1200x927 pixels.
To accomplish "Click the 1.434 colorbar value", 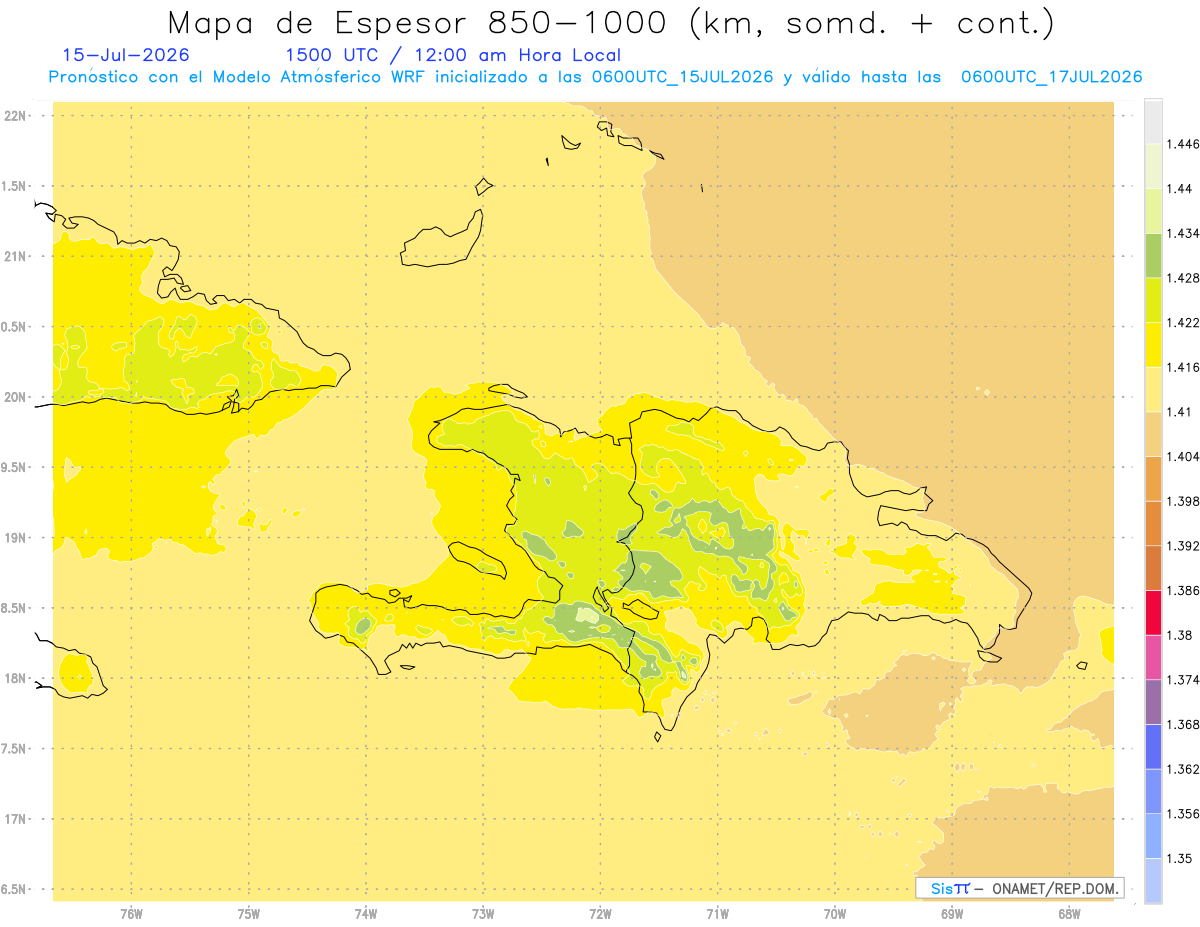I will (1183, 233).
